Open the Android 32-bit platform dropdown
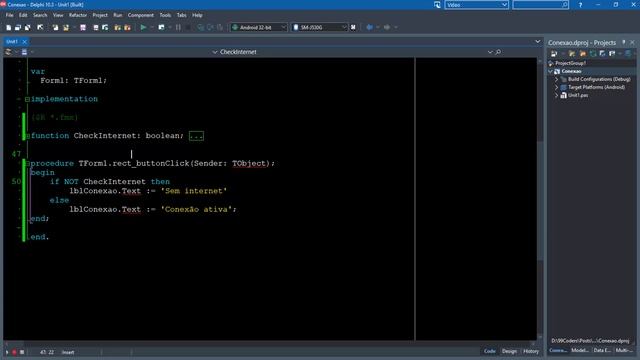Viewport: 640px width, 360px height. point(259,27)
